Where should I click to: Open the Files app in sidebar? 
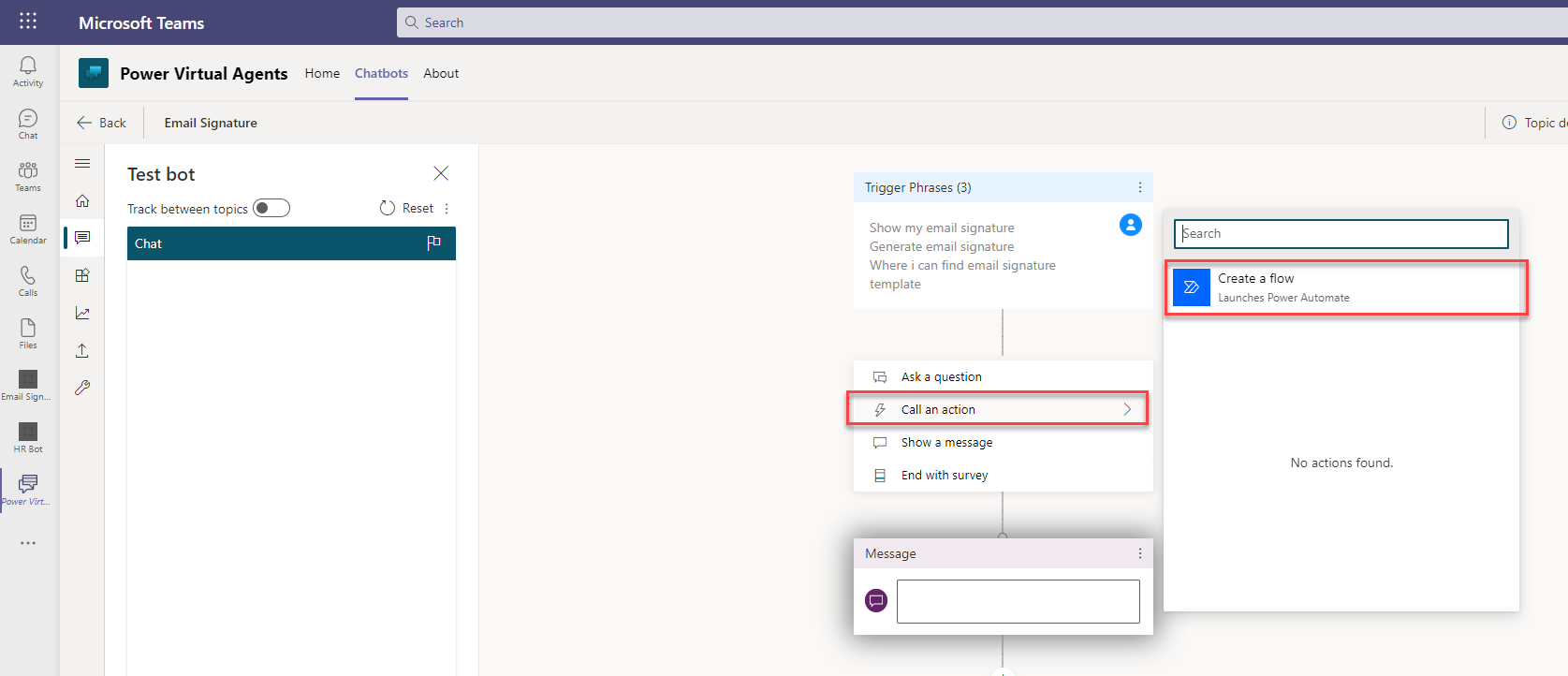(x=28, y=332)
